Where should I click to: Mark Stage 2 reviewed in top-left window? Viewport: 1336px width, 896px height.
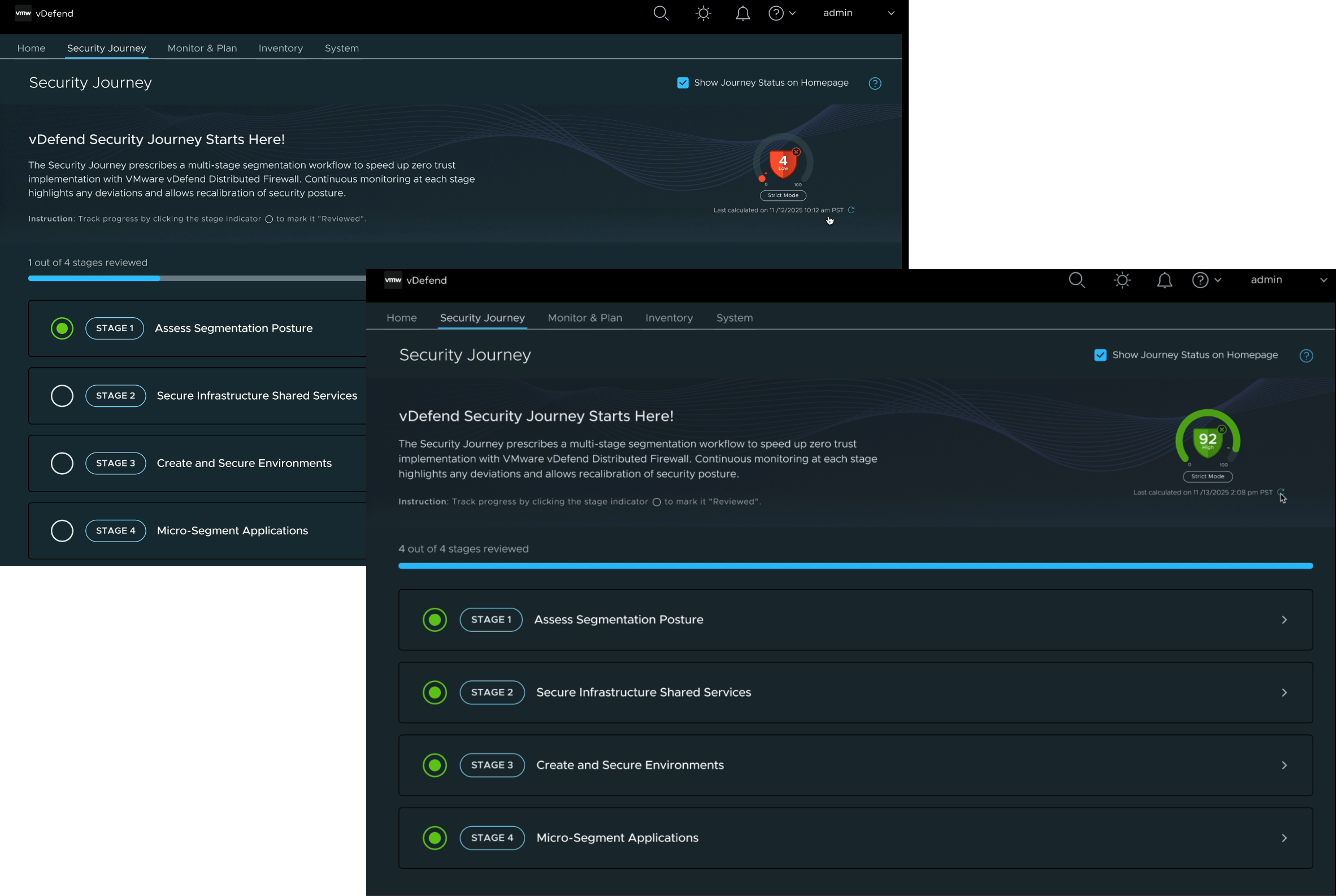tap(62, 395)
